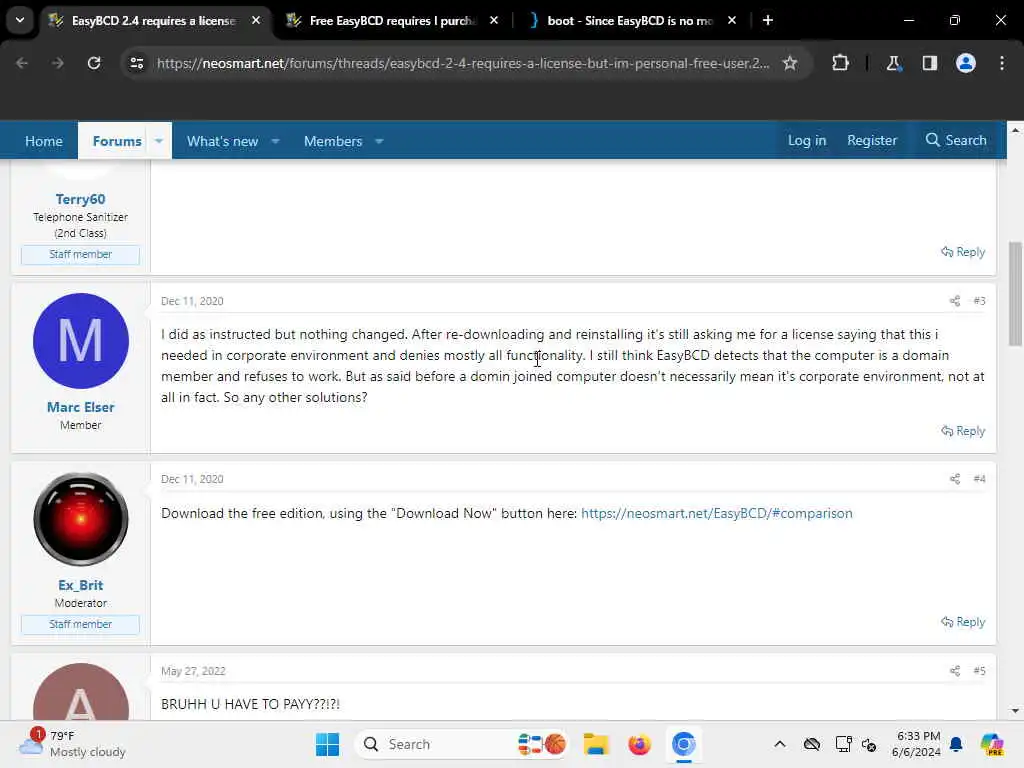Open What's new section
Screen dimensions: 1024x768
pos(222,141)
